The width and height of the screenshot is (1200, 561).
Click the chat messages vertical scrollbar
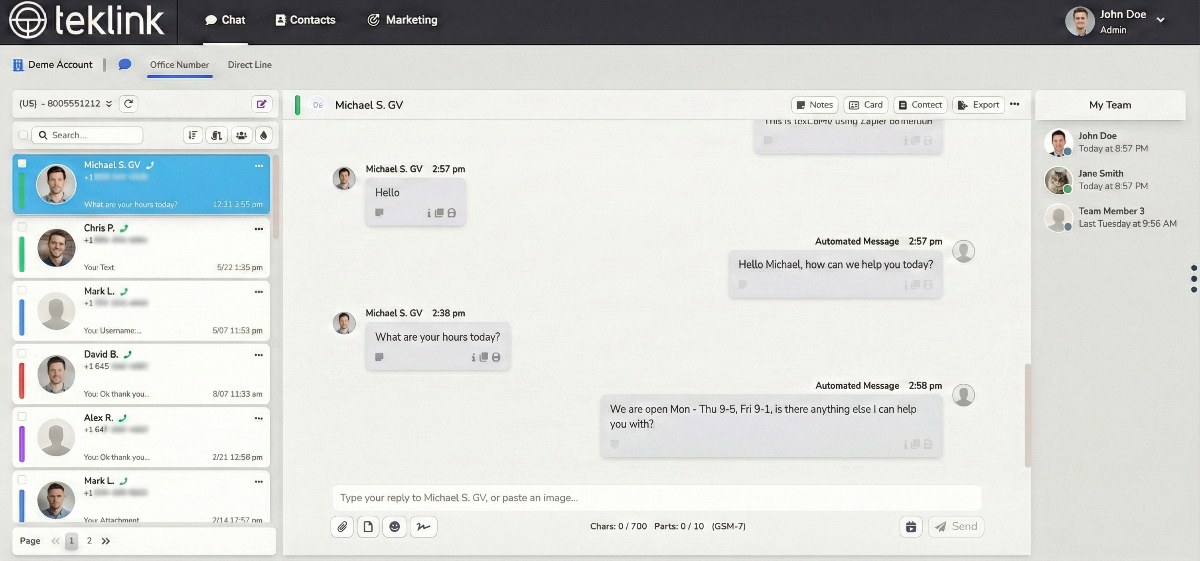(1027, 415)
